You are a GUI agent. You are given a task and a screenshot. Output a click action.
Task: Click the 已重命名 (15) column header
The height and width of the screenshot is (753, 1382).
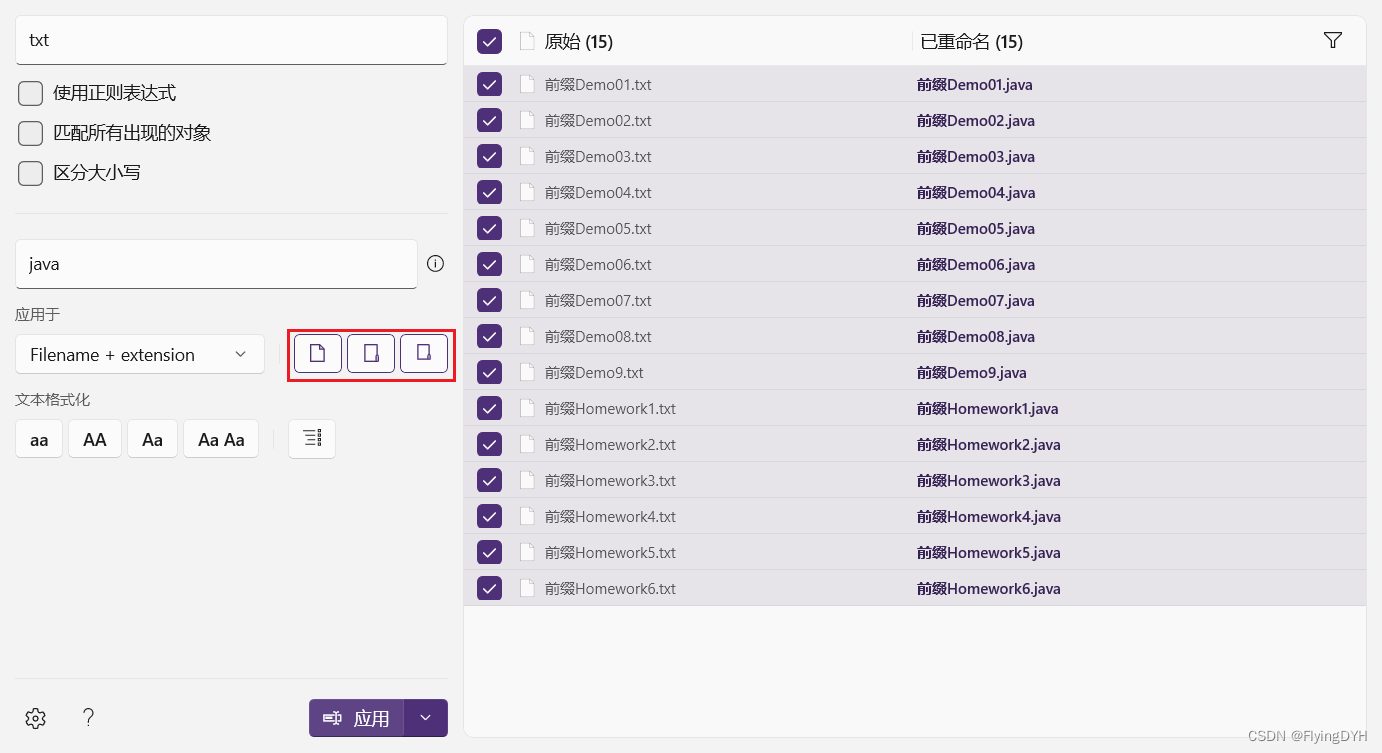coord(971,41)
